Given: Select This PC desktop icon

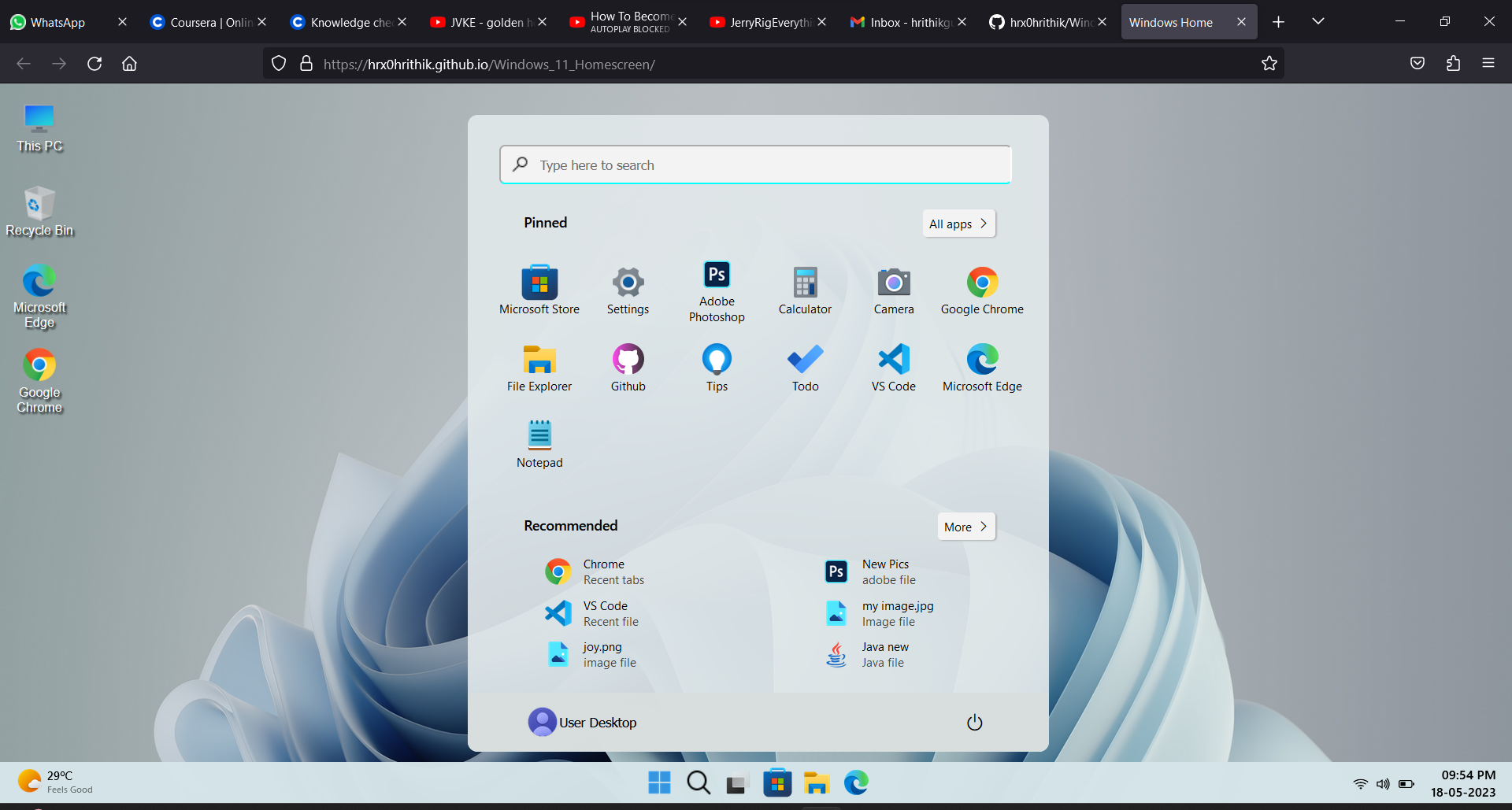Looking at the screenshot, I should (39, 128).
